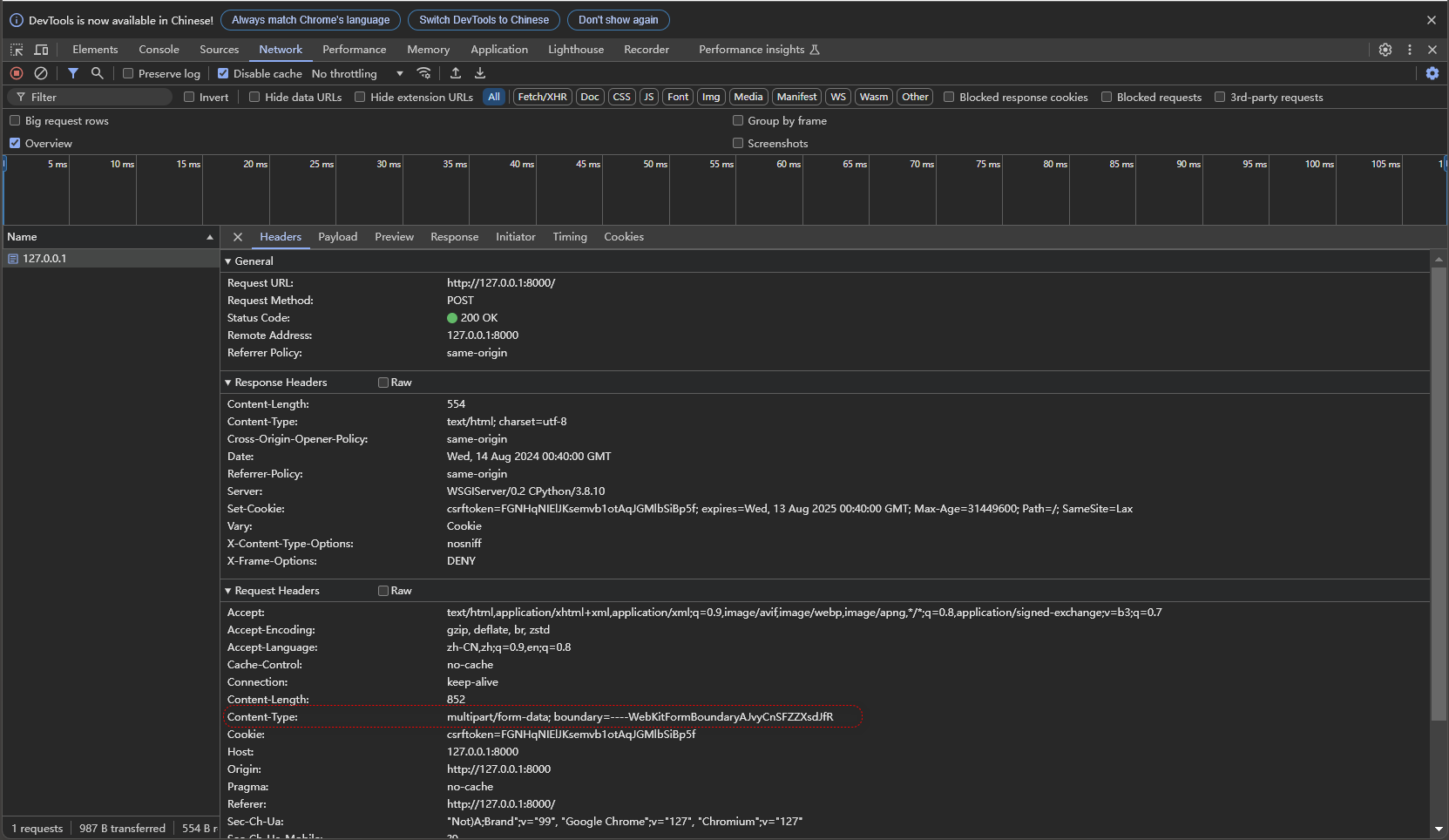This screenshot has width=1449, height=840.
Task: Open the Console tab
Action: click(x=159, y=50)
